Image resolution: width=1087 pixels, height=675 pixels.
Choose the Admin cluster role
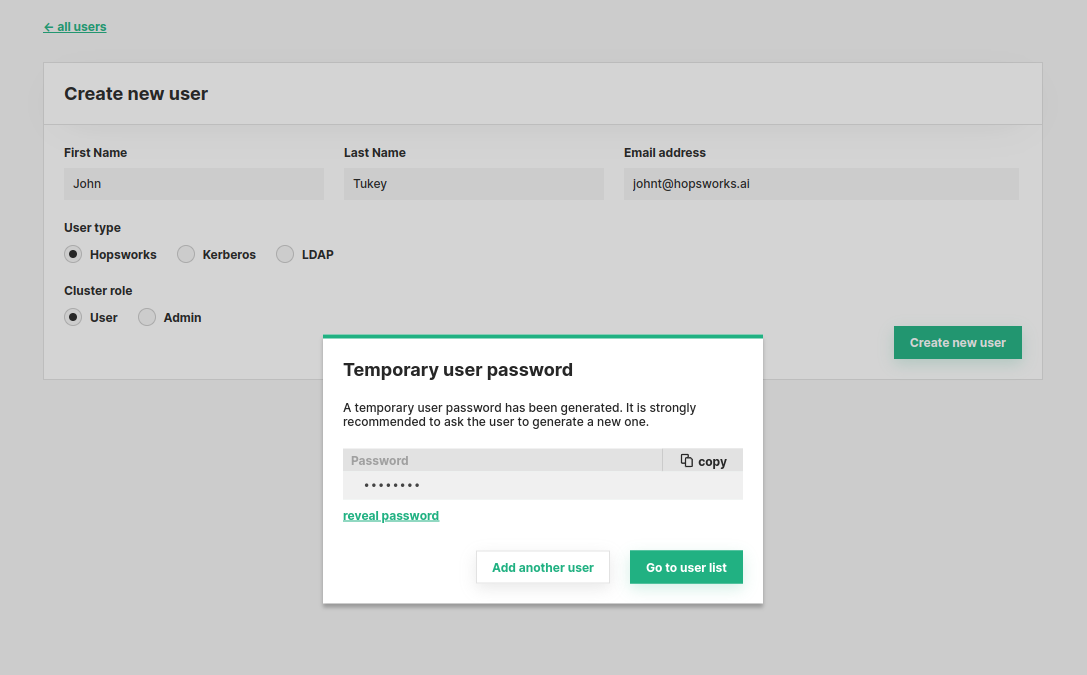pyautogui.click(x=146, y=317)
